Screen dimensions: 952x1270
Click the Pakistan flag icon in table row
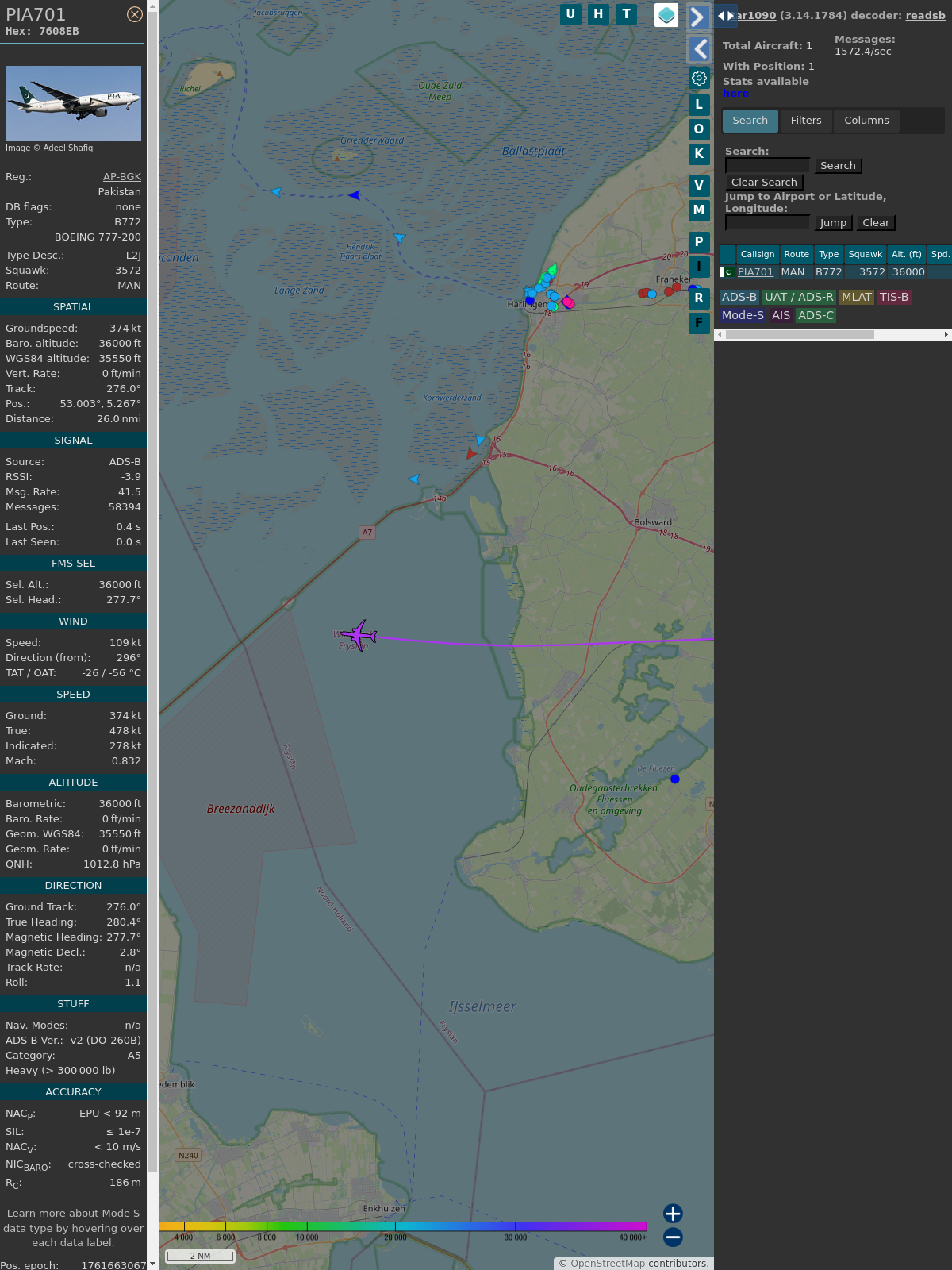[x=727, y=271]
